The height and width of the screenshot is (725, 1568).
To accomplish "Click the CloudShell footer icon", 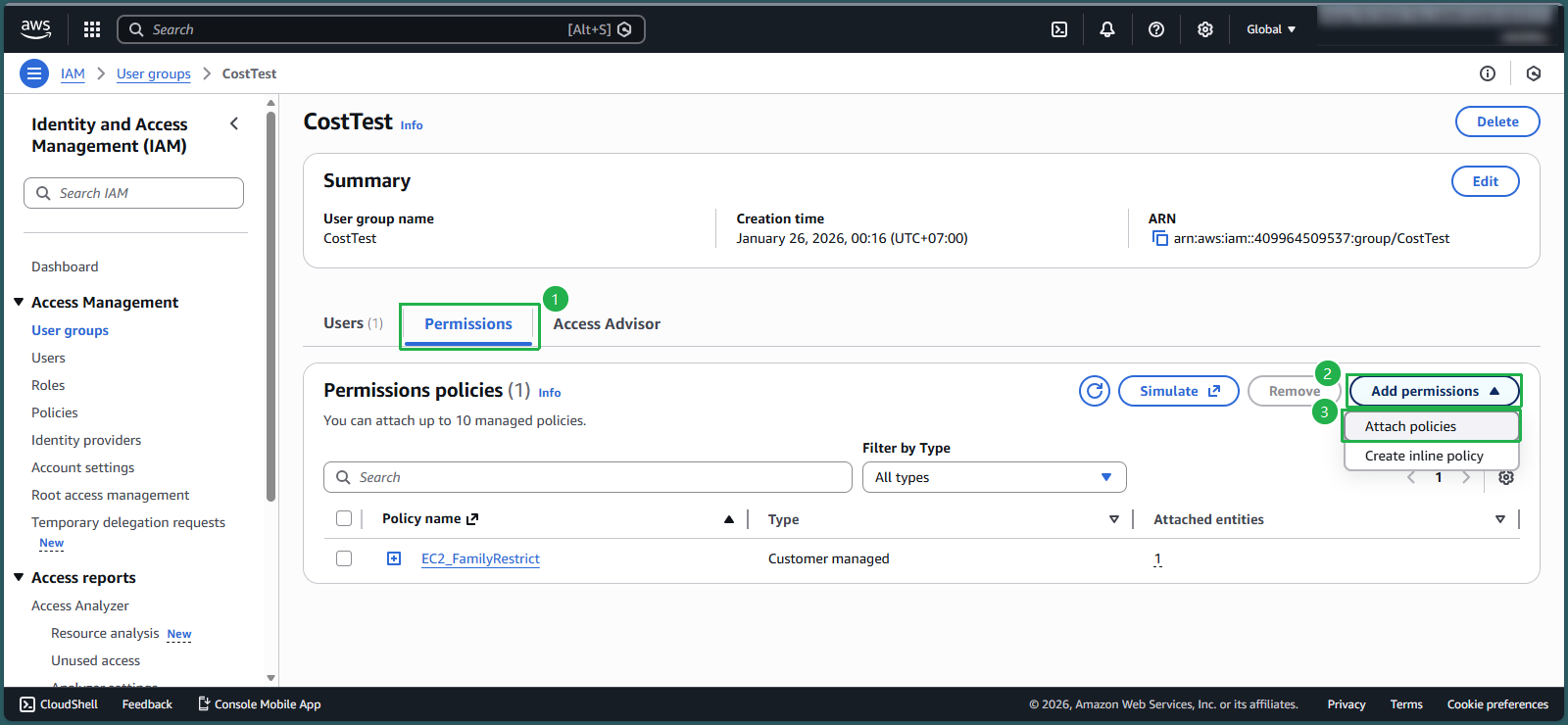I will [27, 704].
